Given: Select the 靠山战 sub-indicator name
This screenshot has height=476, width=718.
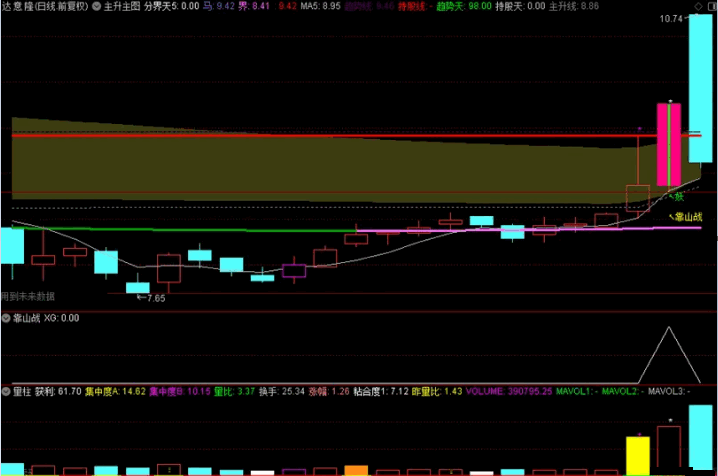Looking at the screenshot, I should 27,318.
